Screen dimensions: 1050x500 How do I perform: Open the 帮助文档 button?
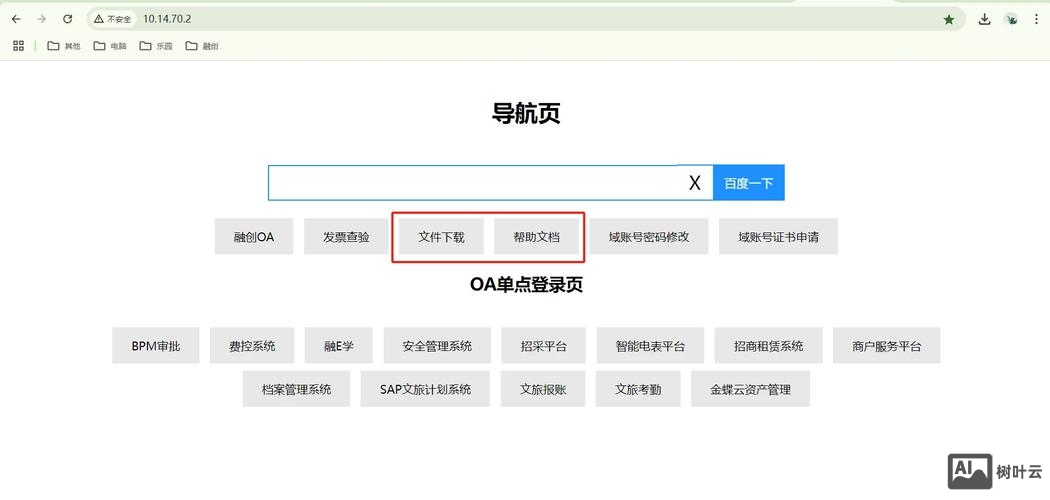[536, 236]
